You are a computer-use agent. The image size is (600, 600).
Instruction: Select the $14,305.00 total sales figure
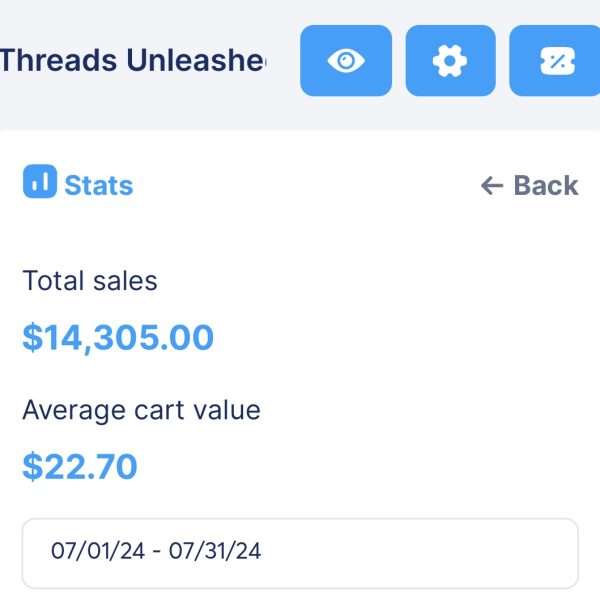point(118,338)
